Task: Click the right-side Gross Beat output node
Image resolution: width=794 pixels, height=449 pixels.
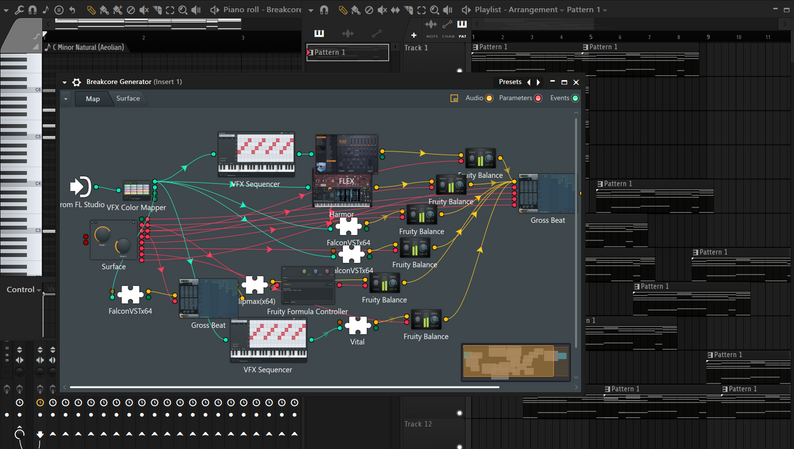Action: [x=547, y=194]
